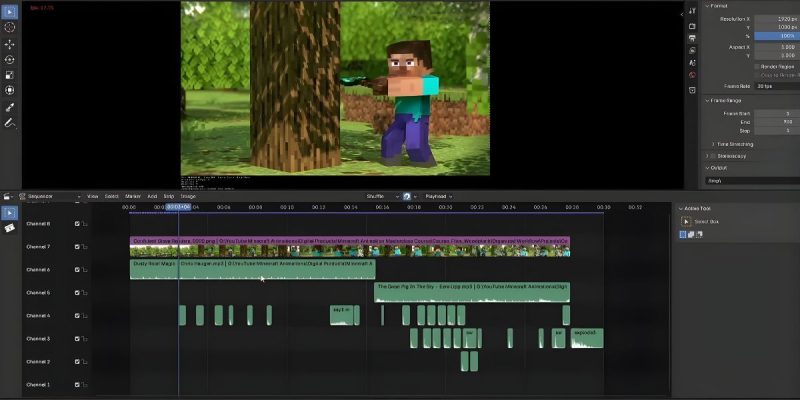The width and height of the screenshot is (800, 400).
Task: Select the Sample color eyedropper tool
Action: (10, 107)
